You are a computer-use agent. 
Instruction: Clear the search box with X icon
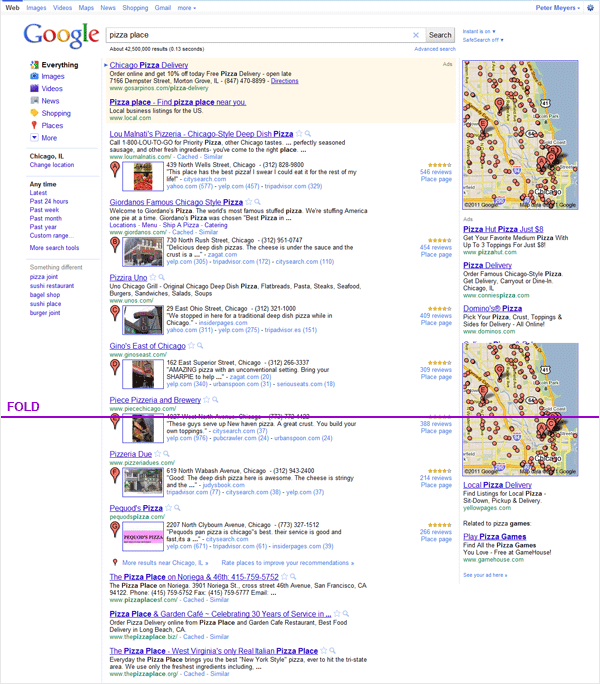[x=416, y=35]
